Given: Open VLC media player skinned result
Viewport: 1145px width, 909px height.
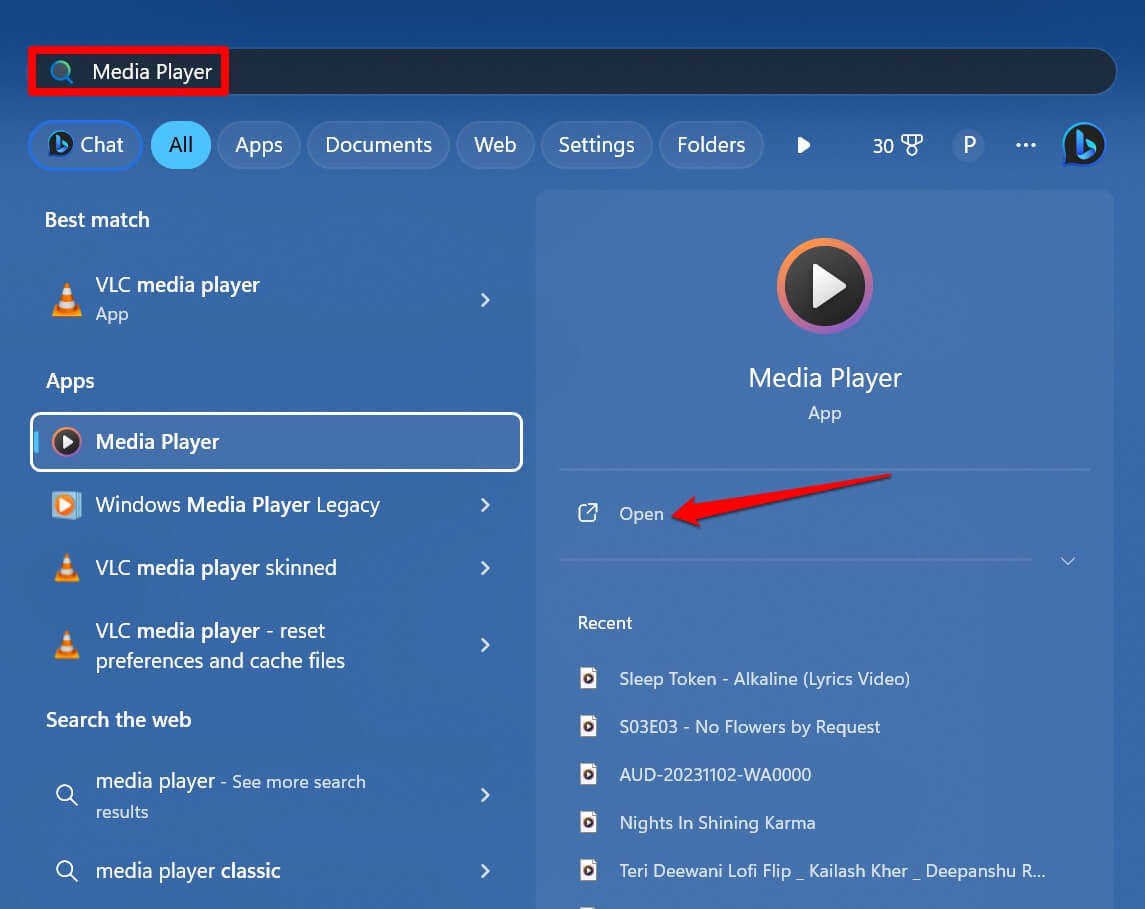Looking at the screenshot, I should click(276, 567).
